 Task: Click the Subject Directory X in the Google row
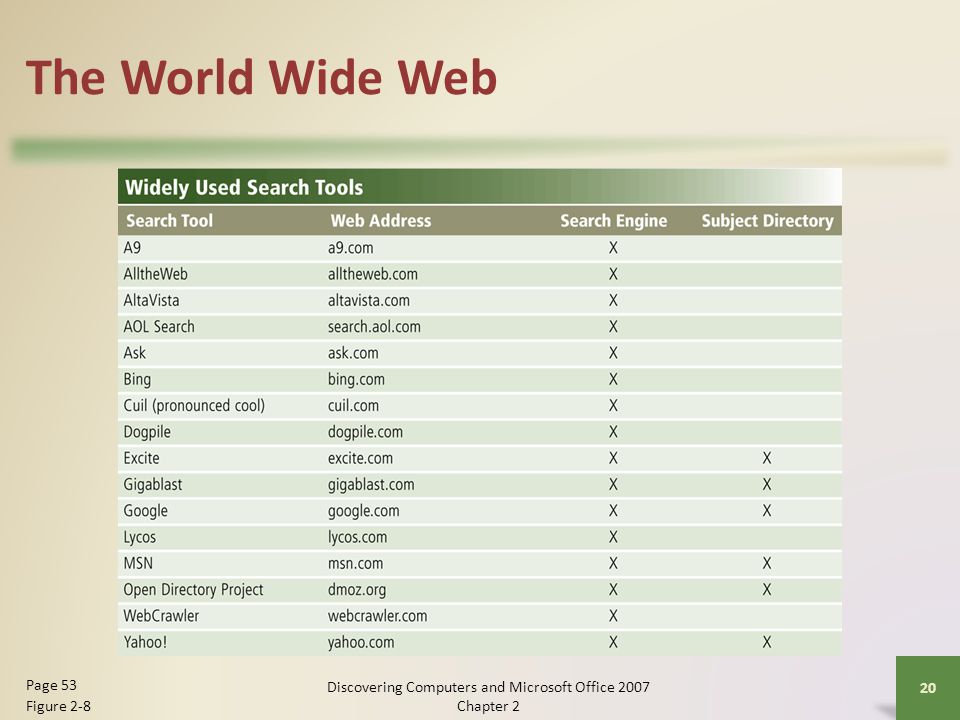[x=767, y=511]
